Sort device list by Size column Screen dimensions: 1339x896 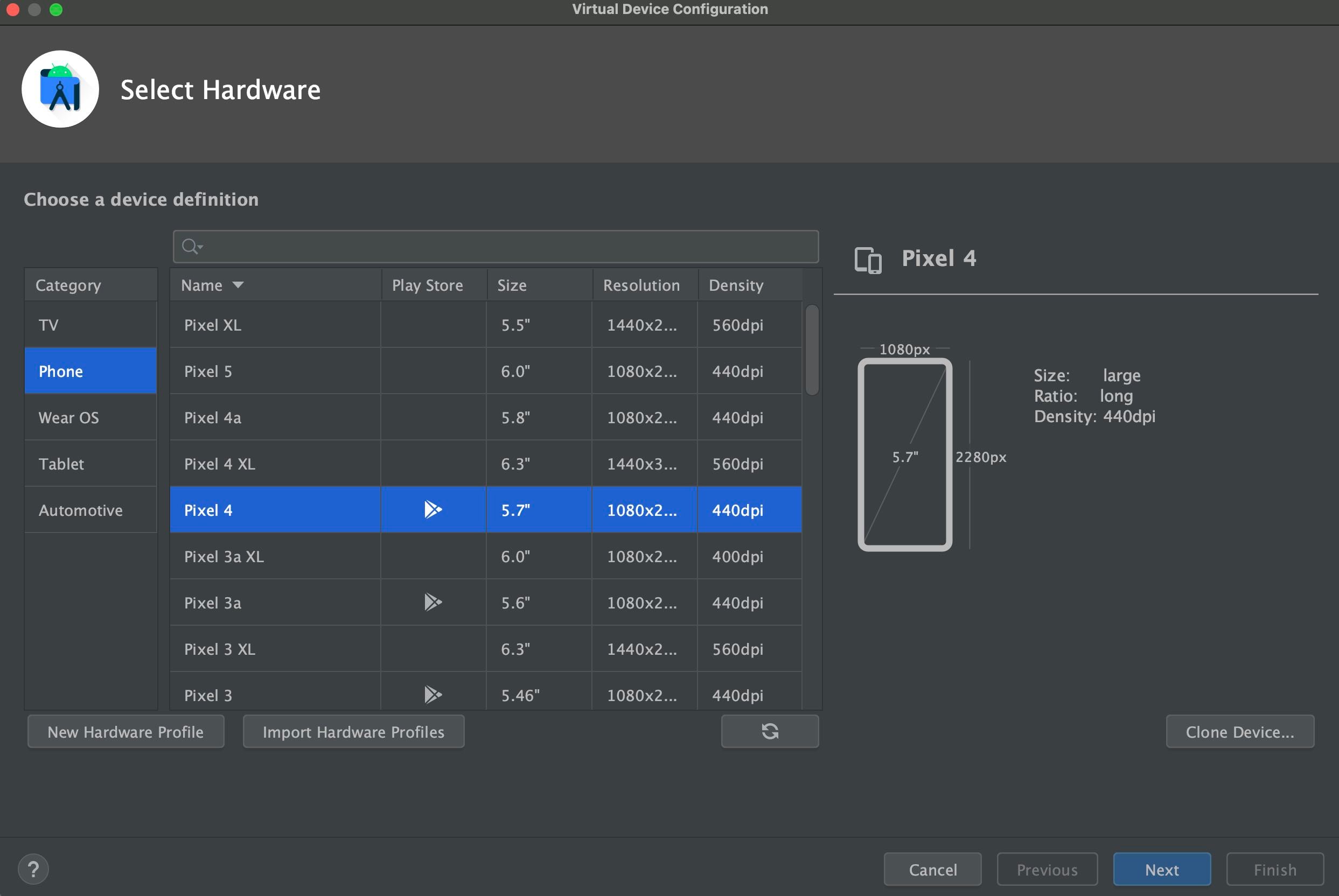click(512, 284)
